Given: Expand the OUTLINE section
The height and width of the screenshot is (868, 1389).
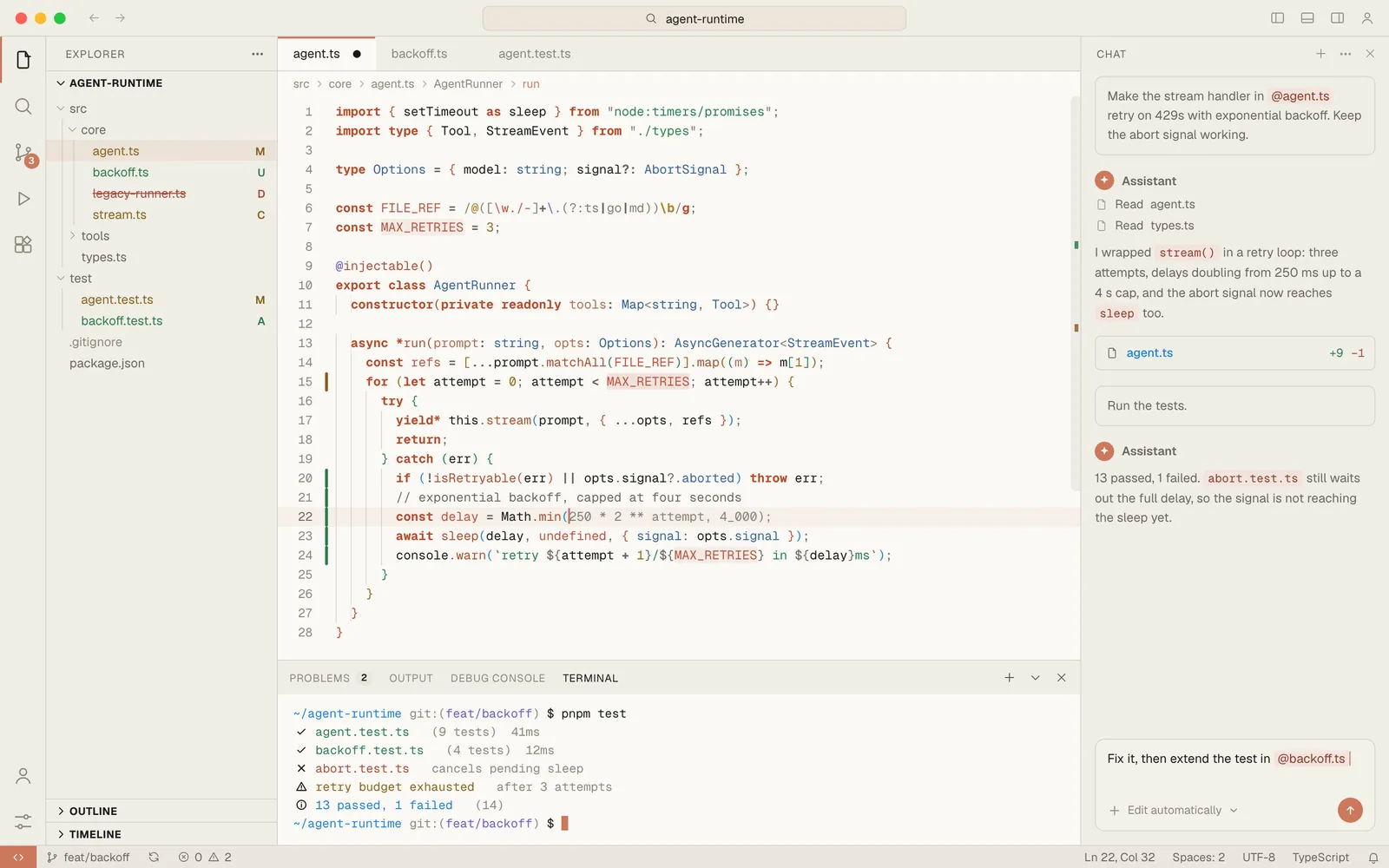Looking at the screenshot, I should (161, 812).
